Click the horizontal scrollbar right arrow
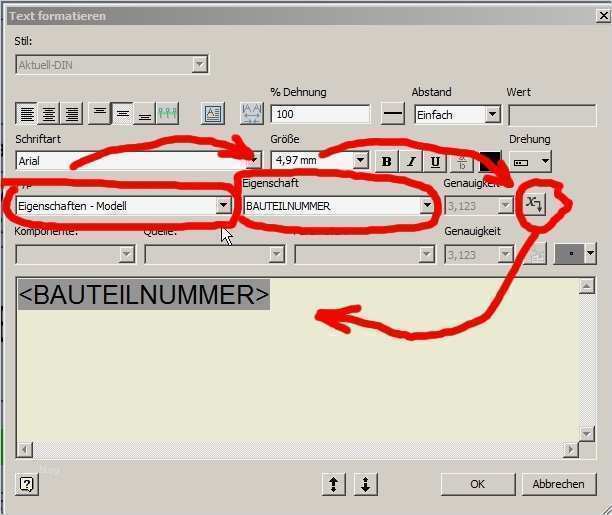 571,450
